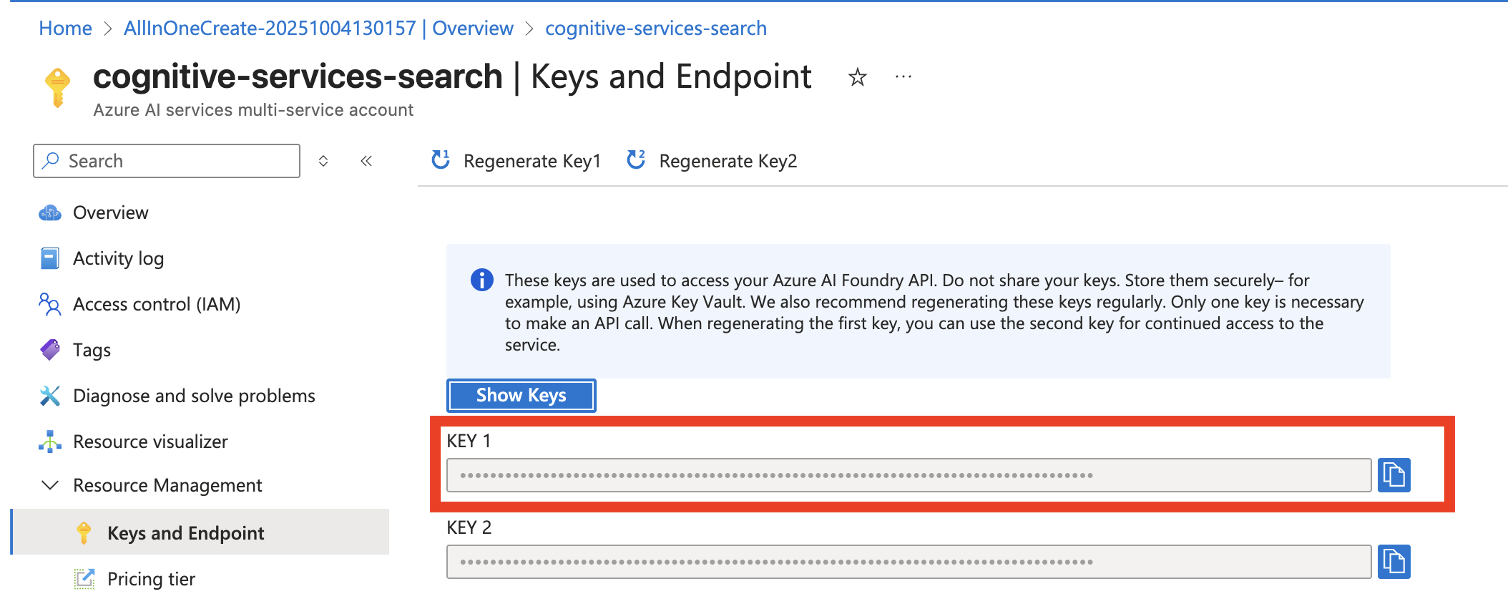This screenshot has width=1508, height=612.
Task: Click the sidebar Search field
Action: (x=175, y=161)
